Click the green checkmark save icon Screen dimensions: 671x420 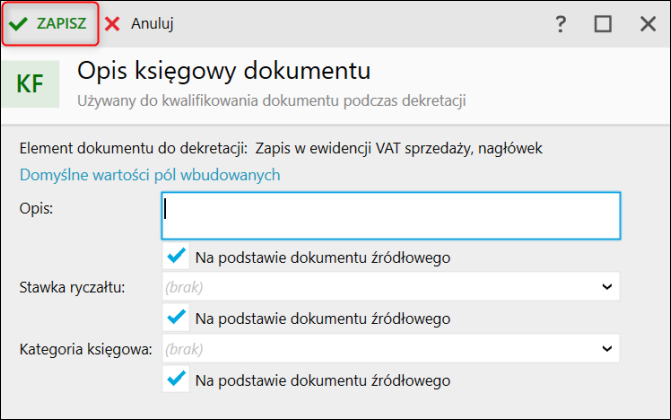[x=18, y=23]
